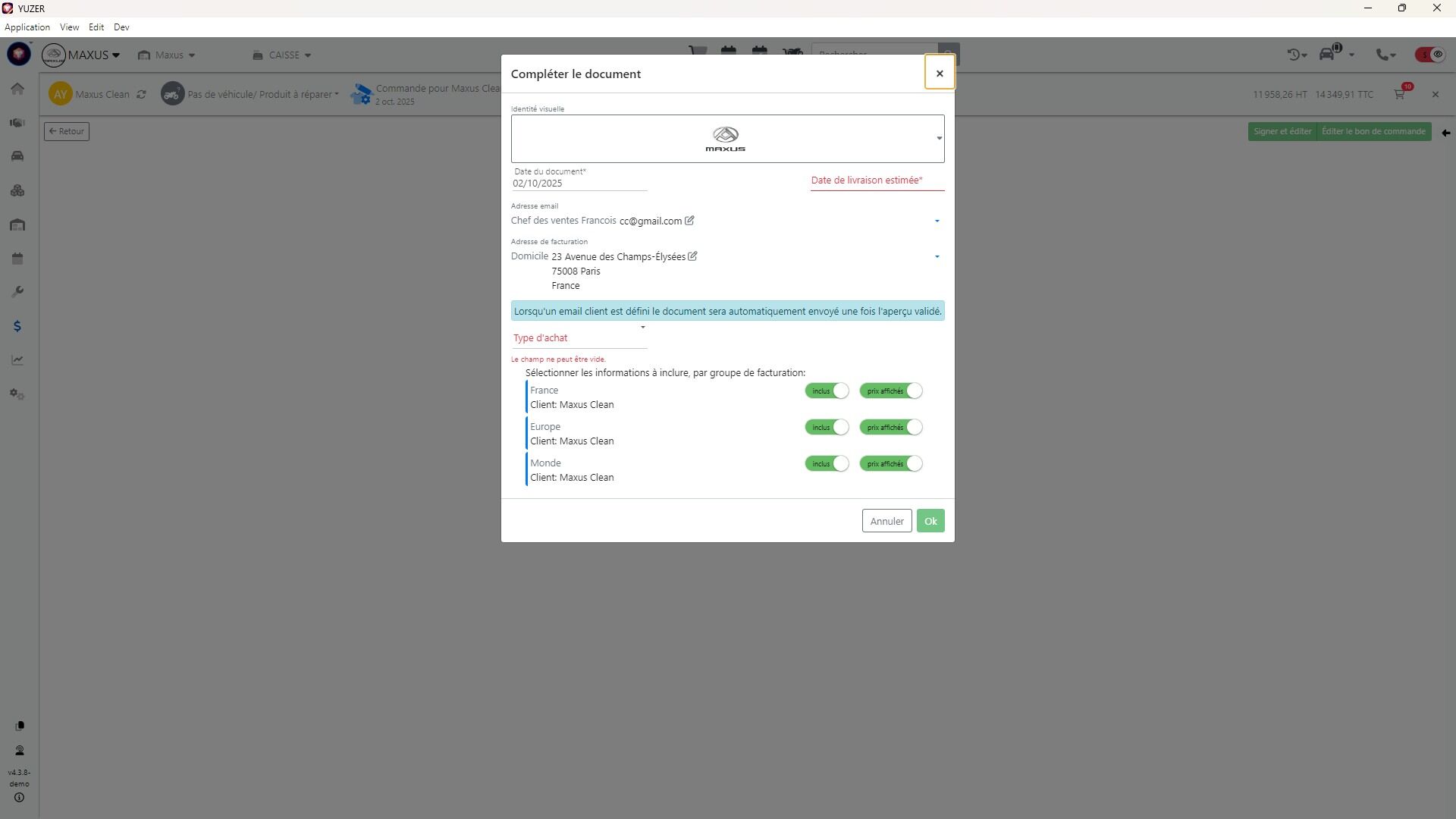The height and width of the screenshot is (819, 1456).
Task: Click the statistics chart sidebar icon
Action: coord(17,360)
